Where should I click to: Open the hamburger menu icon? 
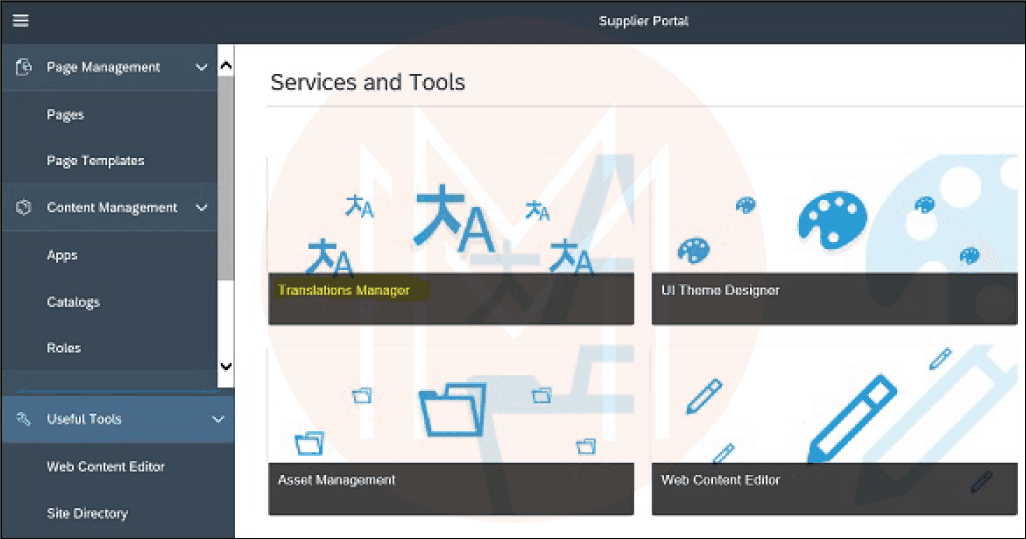tap(20, 20)
